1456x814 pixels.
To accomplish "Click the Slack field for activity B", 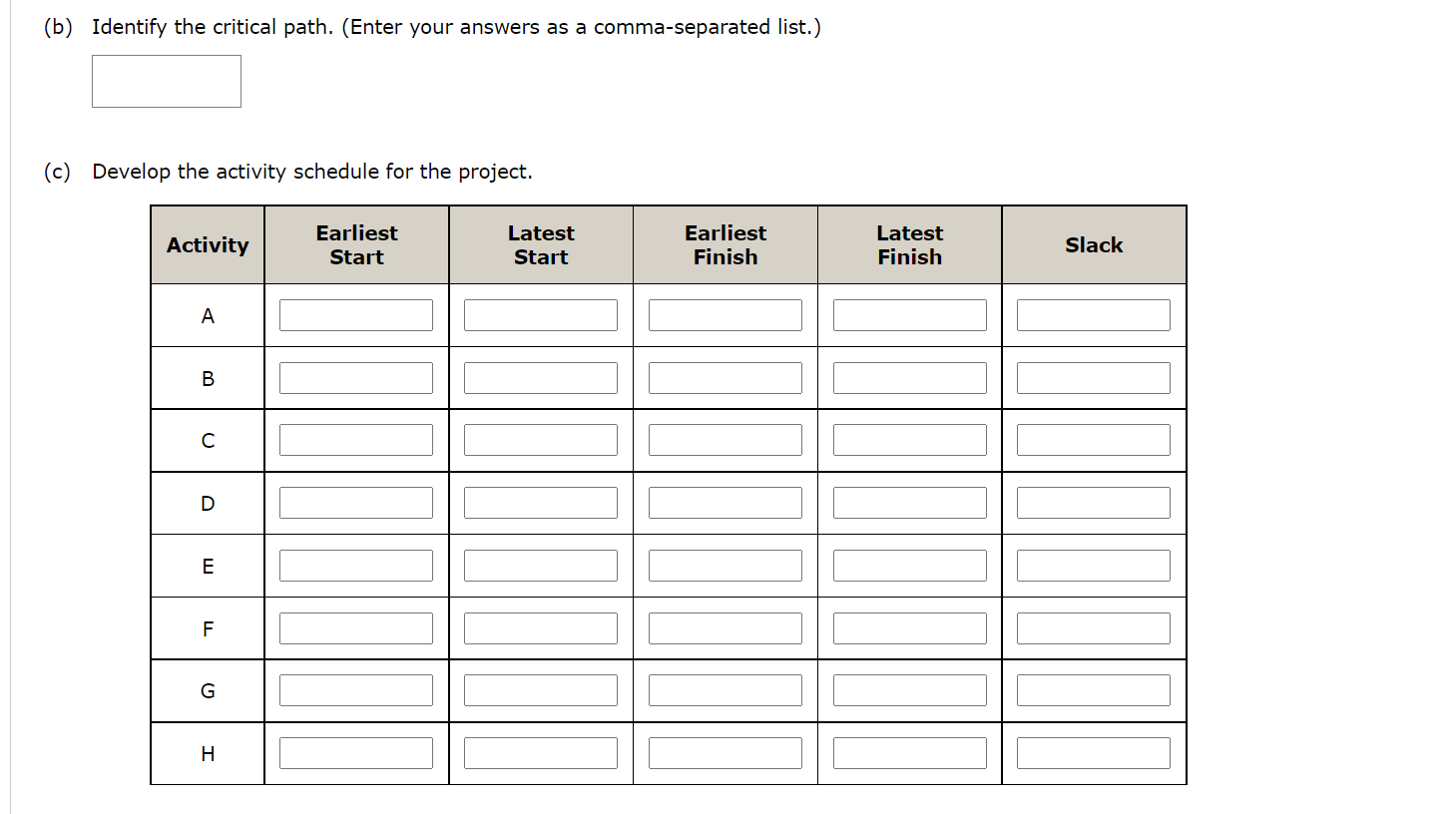I will click(x=1093, y=377).
